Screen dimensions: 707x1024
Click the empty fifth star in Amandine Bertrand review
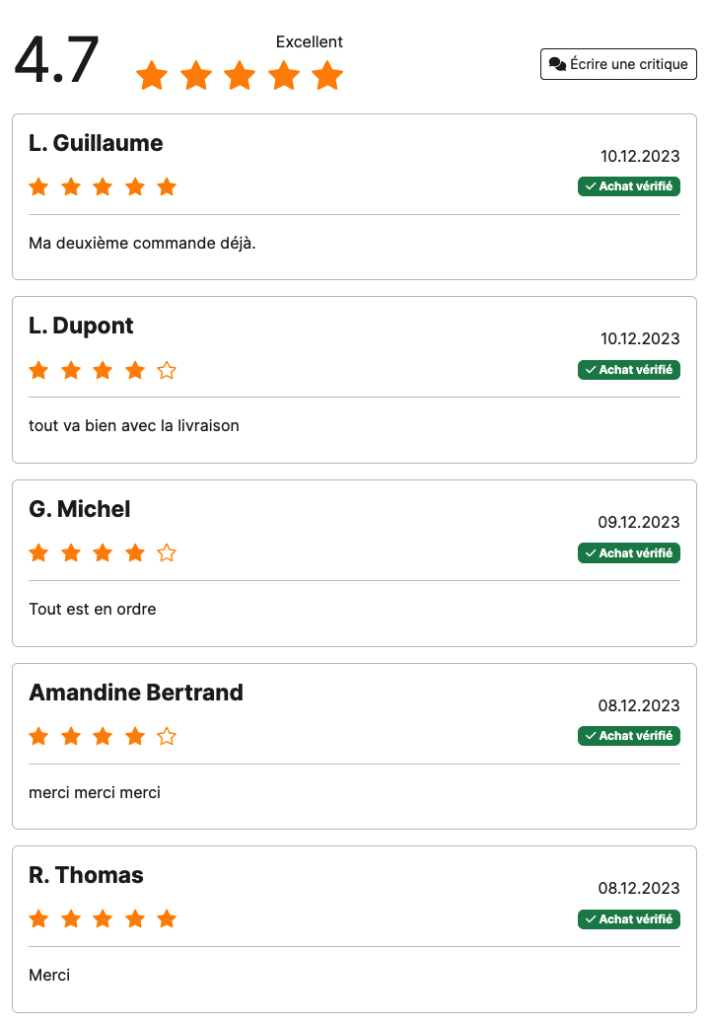[x=166, y=737]
